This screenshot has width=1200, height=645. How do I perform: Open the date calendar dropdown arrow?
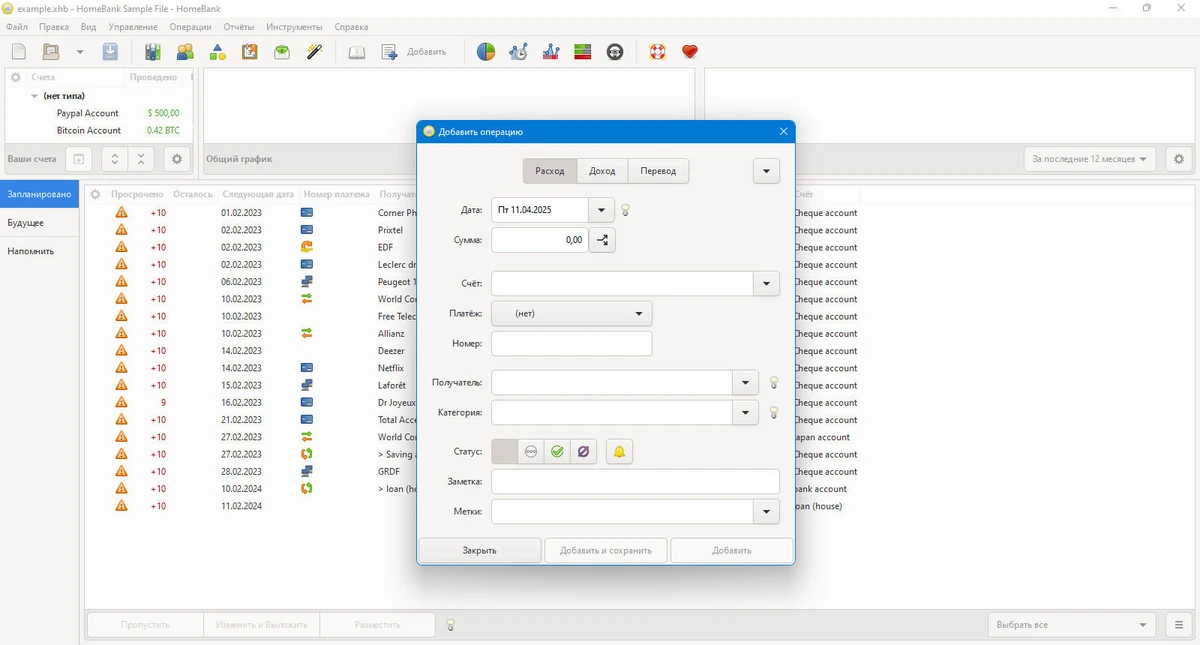coord(601,210)
